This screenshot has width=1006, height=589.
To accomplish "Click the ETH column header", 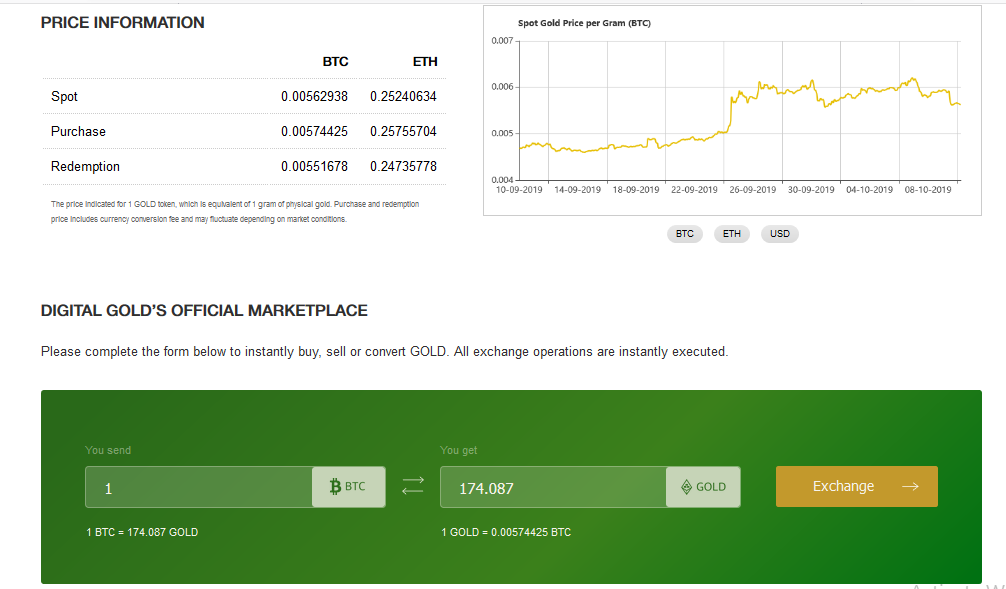I will coord(425,62).
